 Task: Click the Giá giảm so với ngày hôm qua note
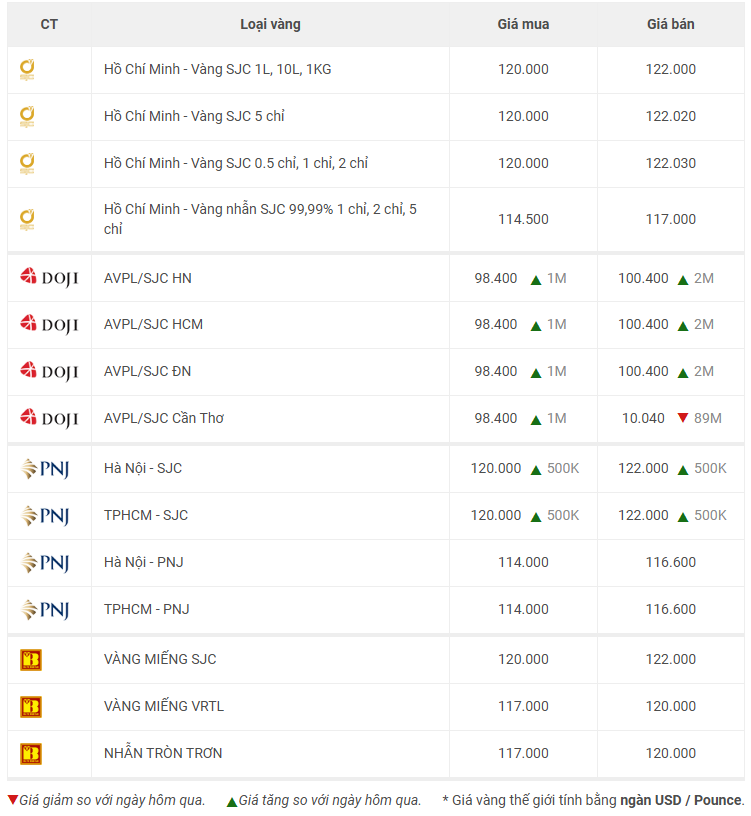click(112, 800)
